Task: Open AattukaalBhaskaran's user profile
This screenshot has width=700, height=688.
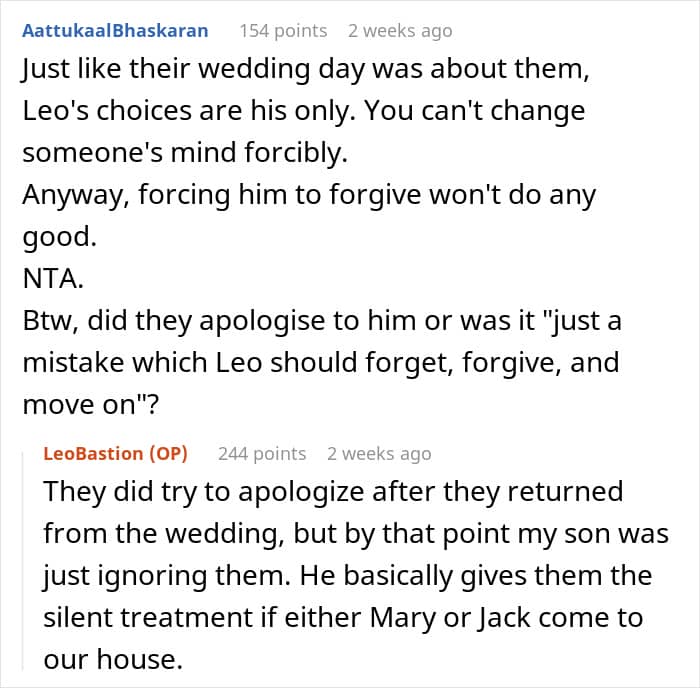Action: click(x=115, y=30)
